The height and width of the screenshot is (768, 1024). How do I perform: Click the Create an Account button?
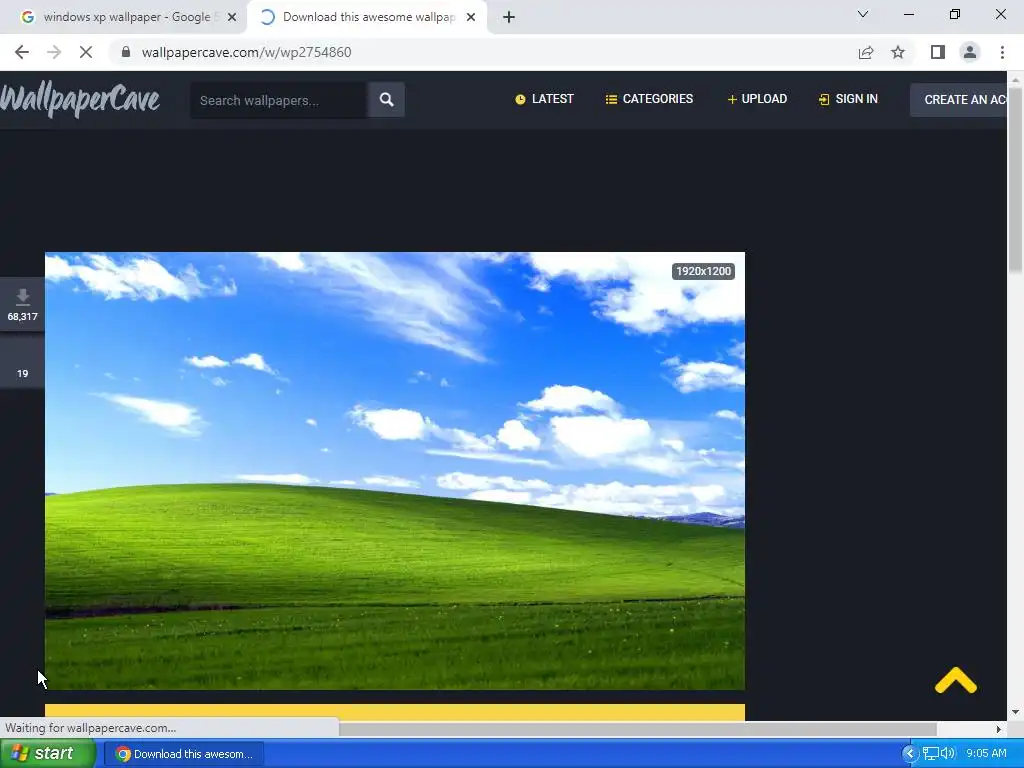(x=959, y=100)
